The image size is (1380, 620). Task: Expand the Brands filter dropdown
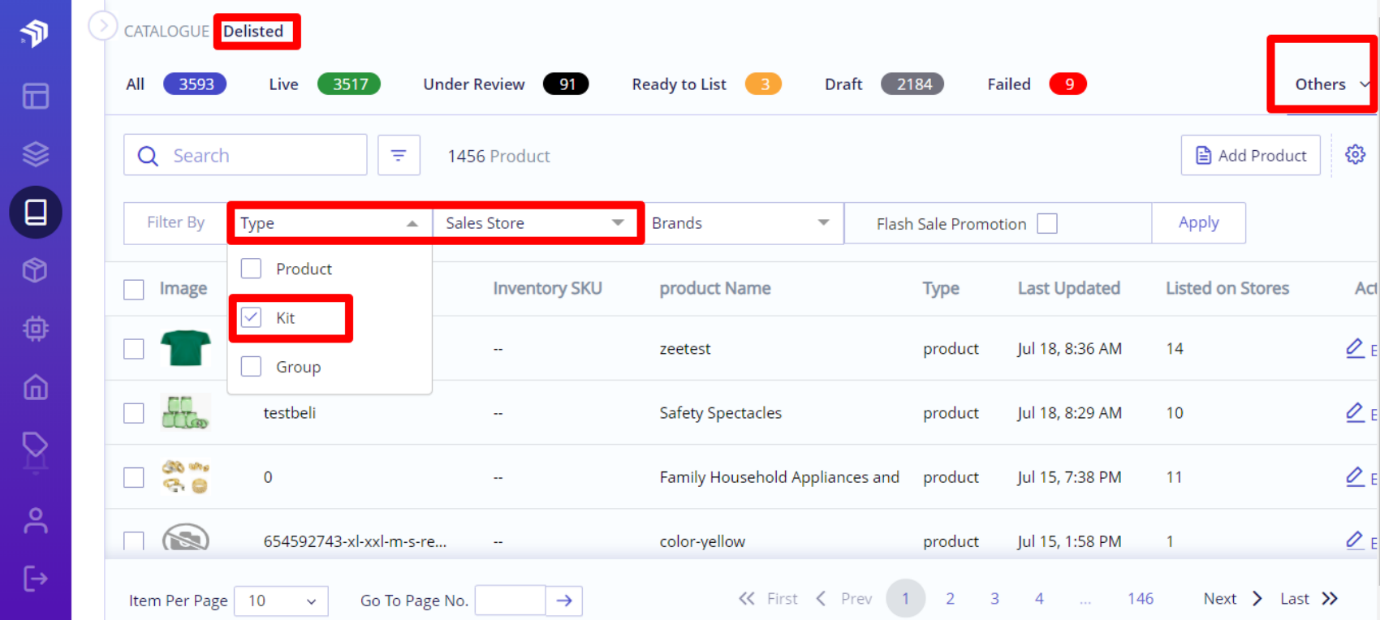741,223
